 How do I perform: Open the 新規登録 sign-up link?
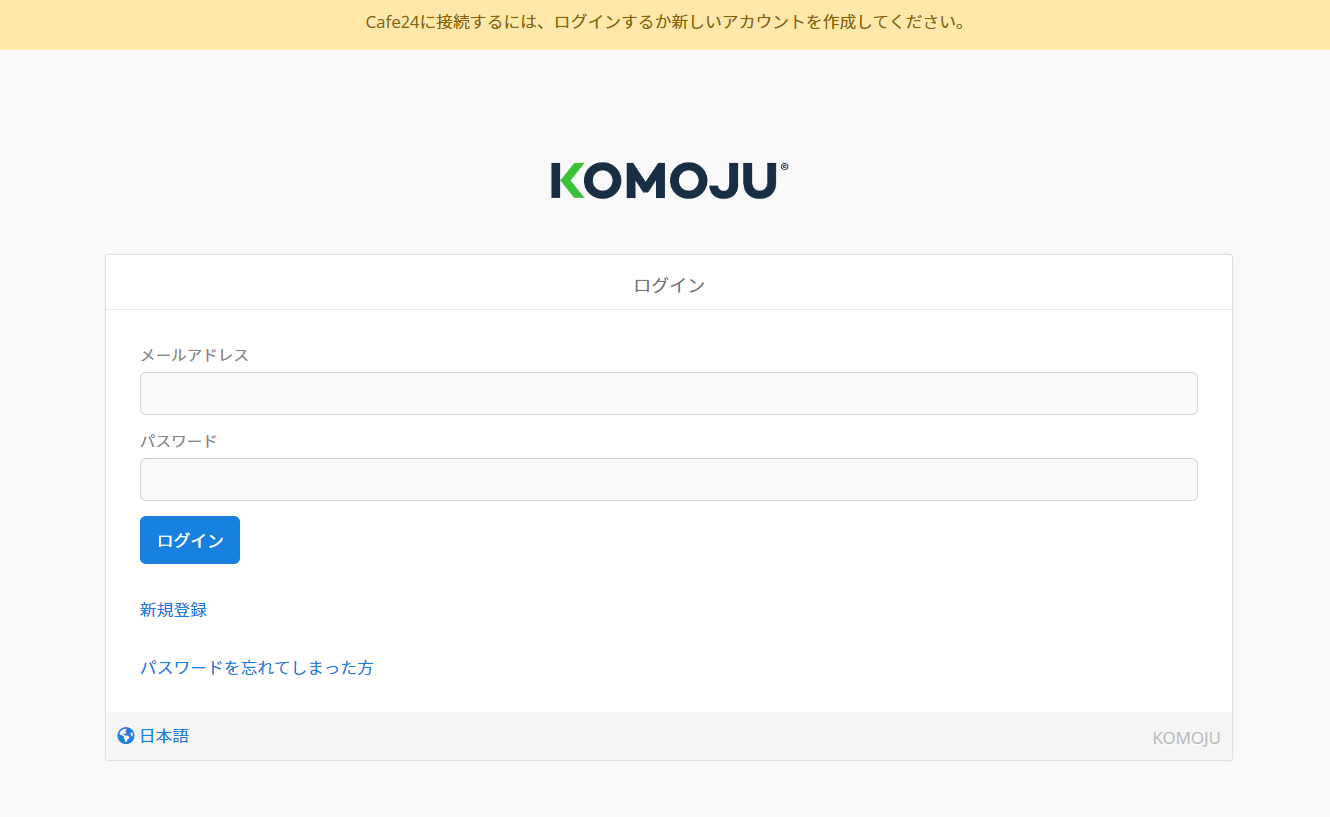(173, 610)
